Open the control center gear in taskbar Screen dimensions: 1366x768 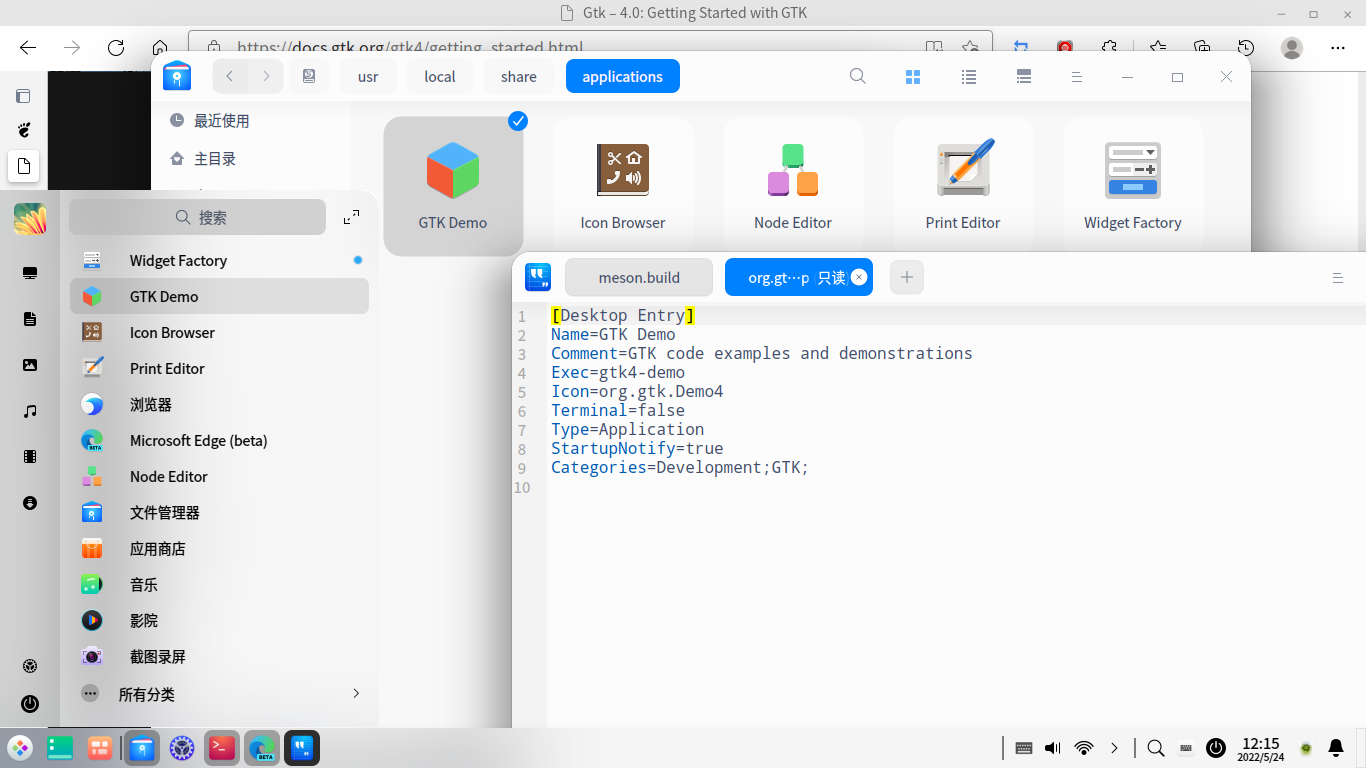(x=181, y=747)
